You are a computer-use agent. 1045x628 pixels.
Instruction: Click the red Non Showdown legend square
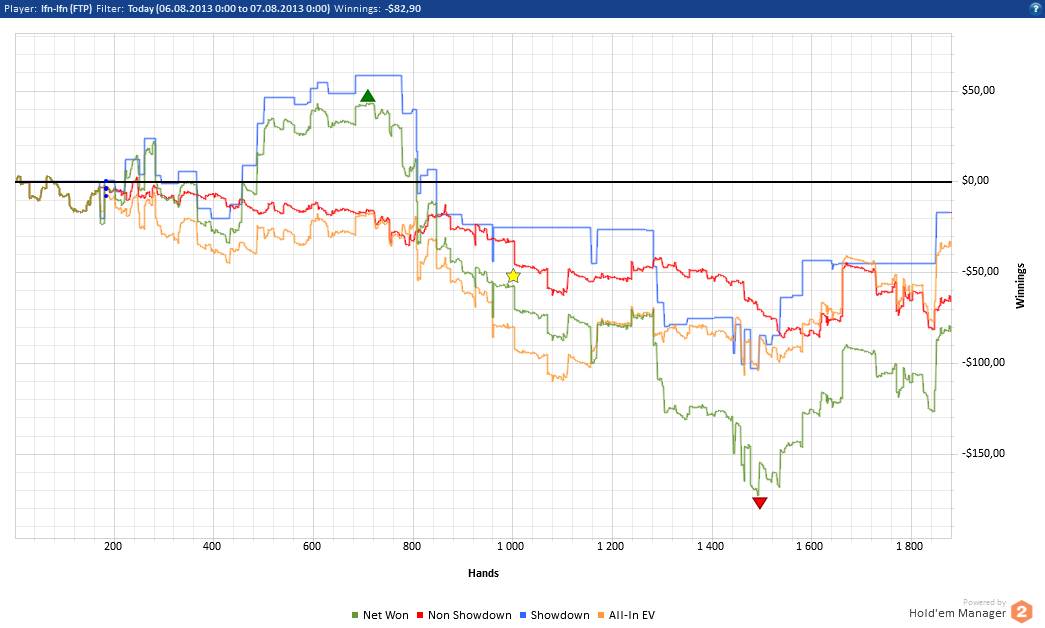pos(421,616)
